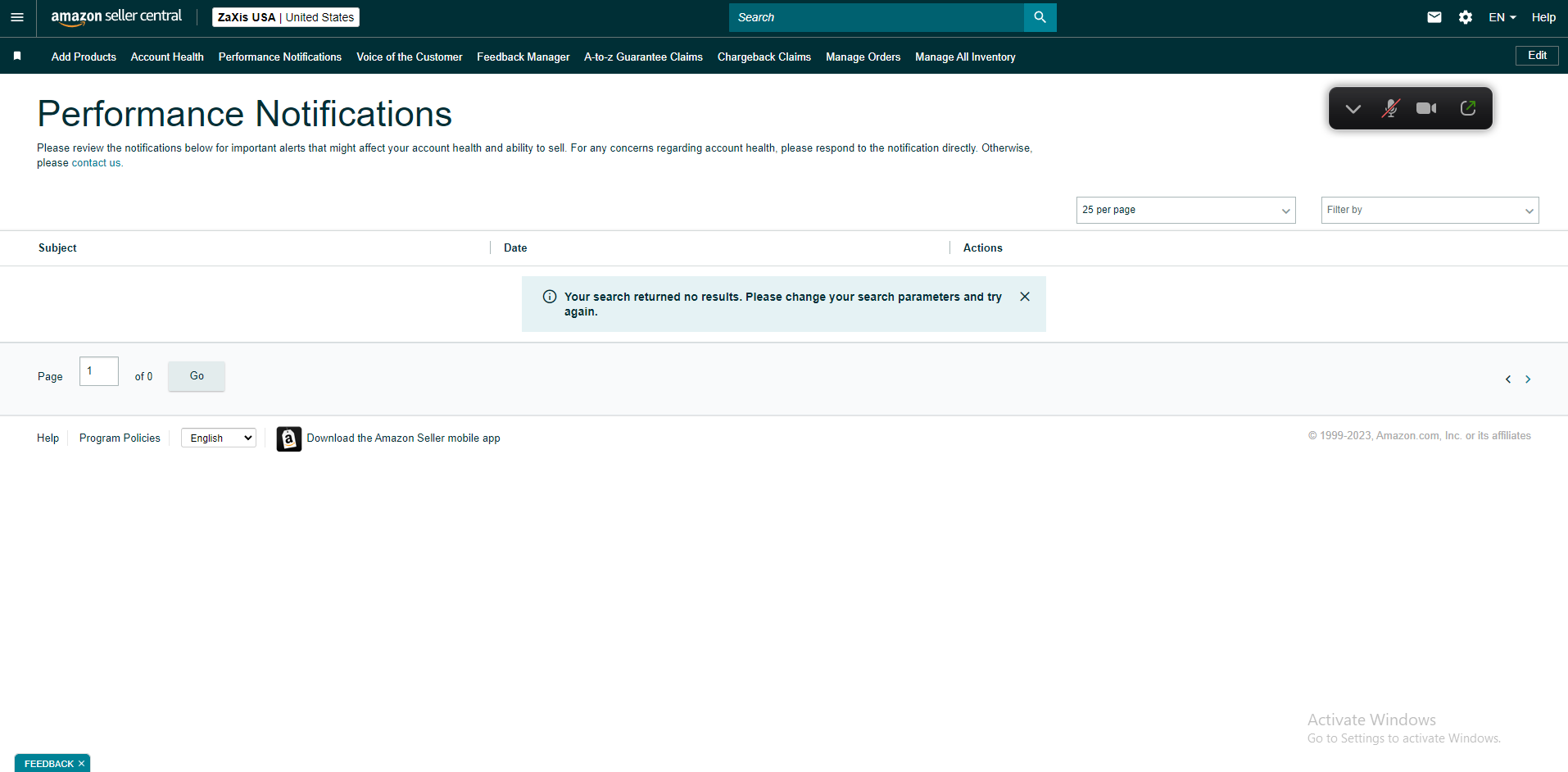Open Chargeback Claims
Image resolution: width=1568 pixels, height=772 pixels.
click(x=764, y=57)
